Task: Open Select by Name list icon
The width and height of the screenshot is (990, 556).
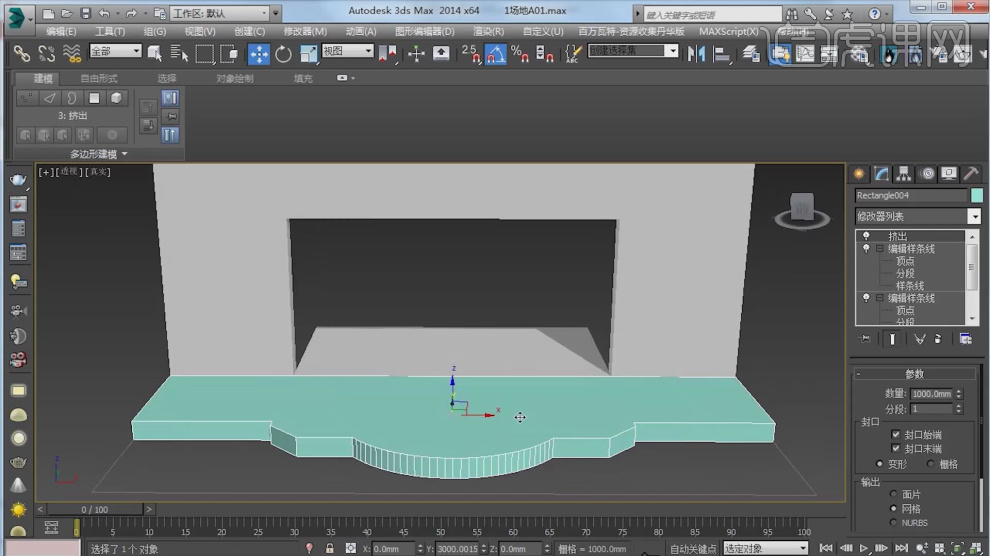Action: coord(179,54)
